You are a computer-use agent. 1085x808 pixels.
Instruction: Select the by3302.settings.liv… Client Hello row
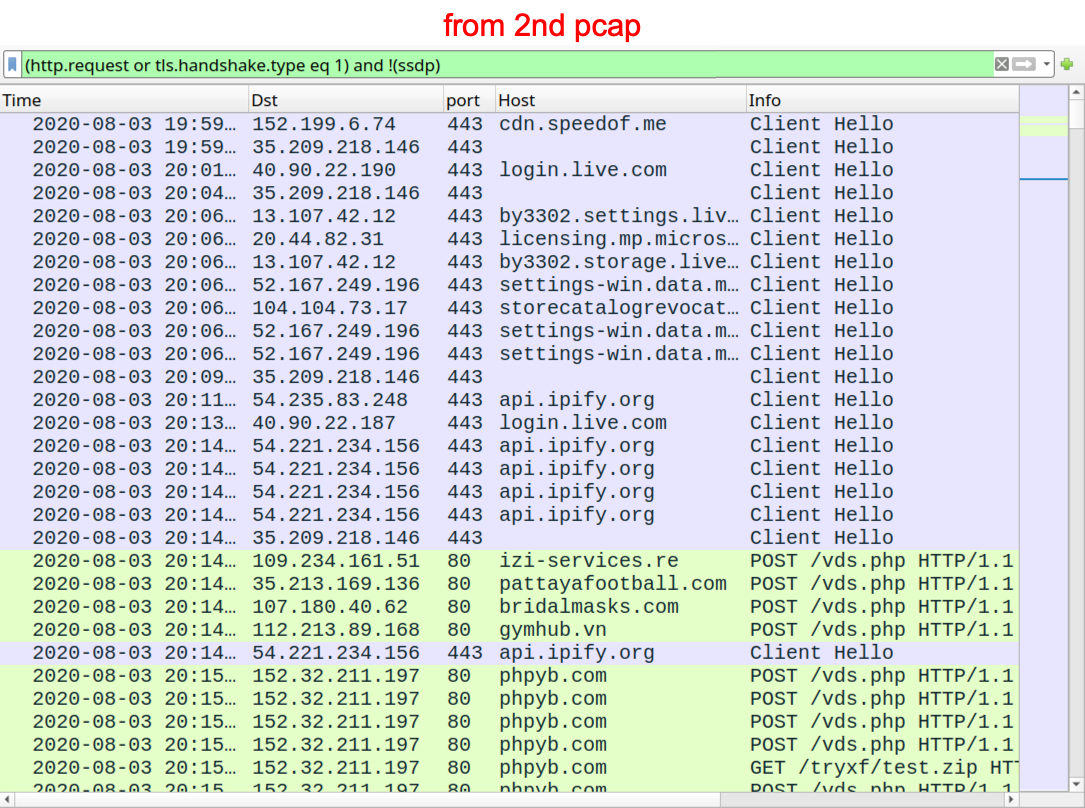coord(509,216)
